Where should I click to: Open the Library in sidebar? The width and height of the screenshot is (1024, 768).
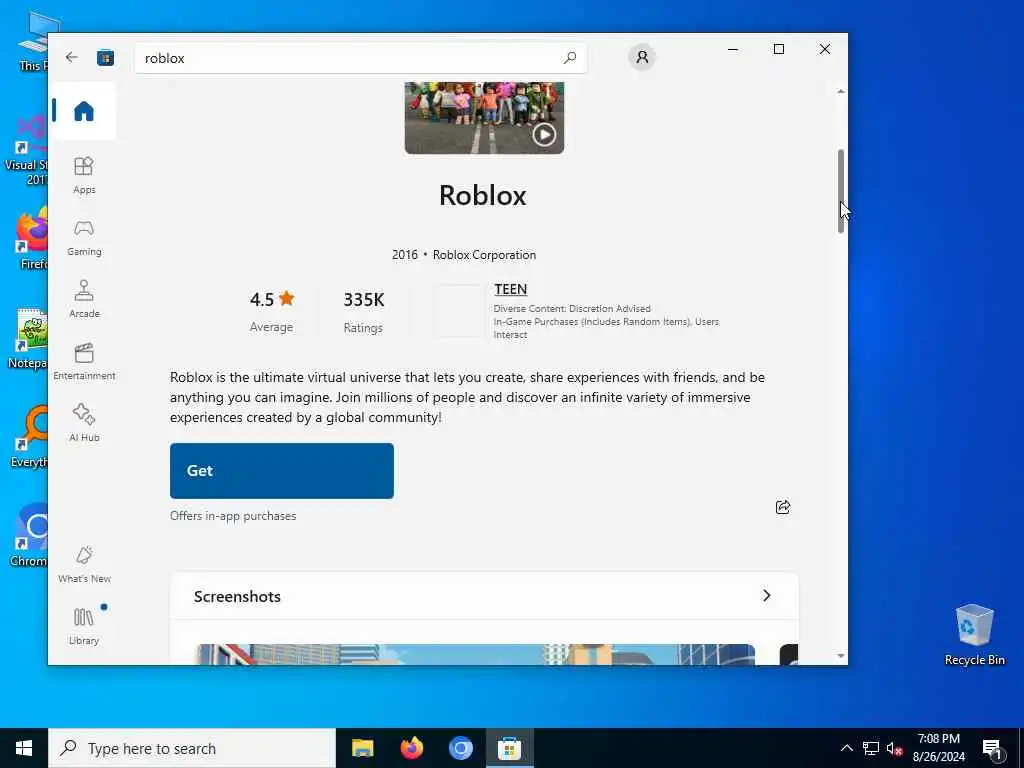point(84,627)
